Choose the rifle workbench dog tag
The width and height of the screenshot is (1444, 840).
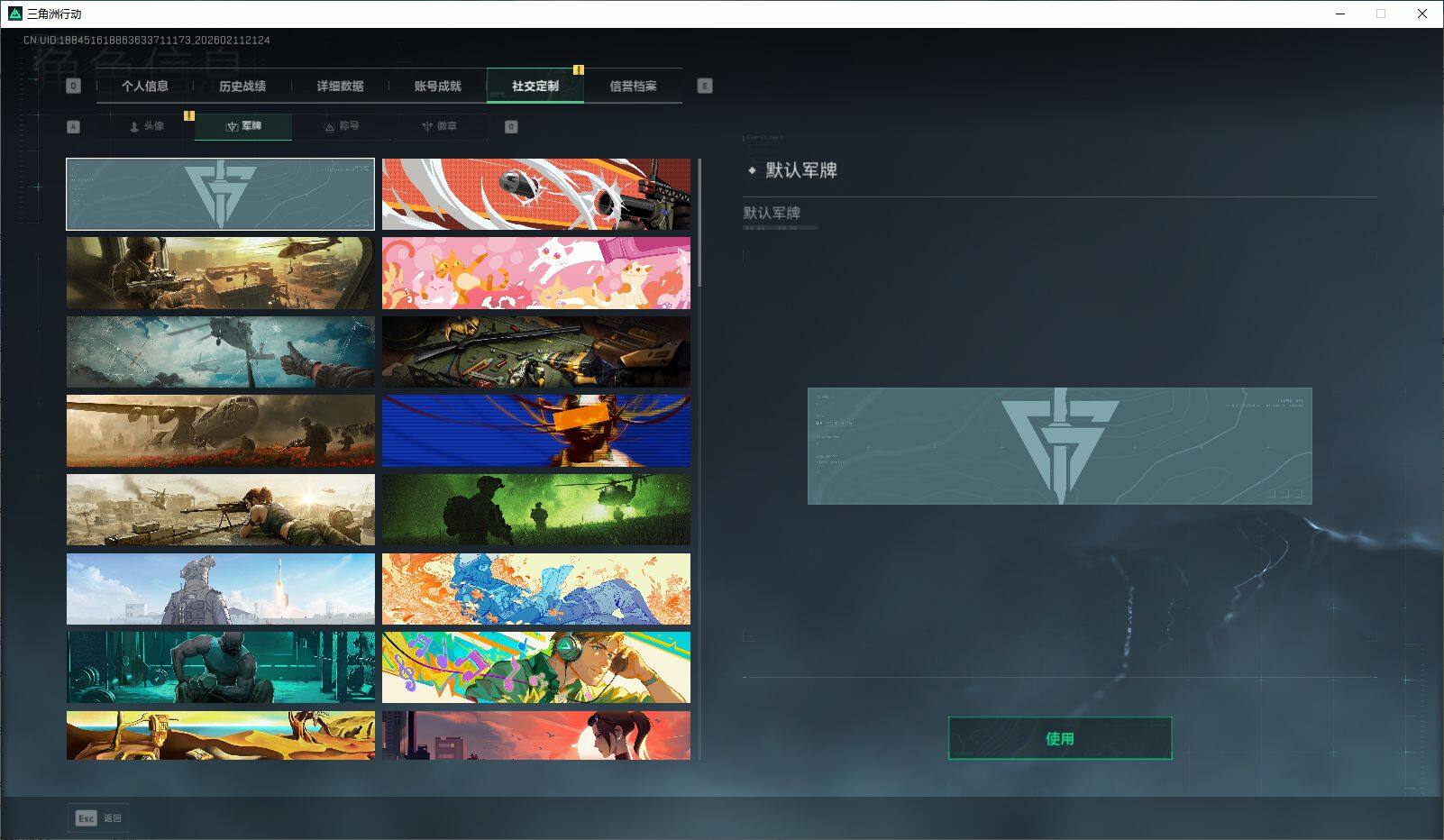pos(536,352)
